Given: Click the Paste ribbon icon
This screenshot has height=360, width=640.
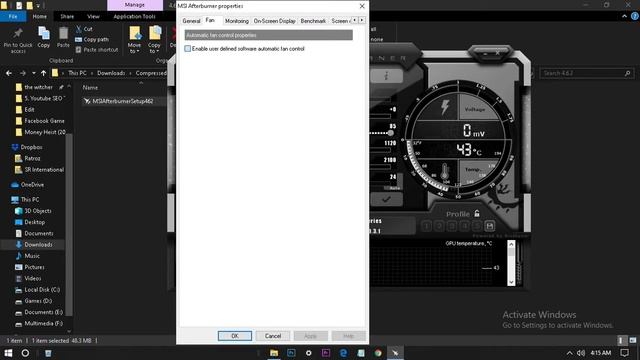Looking at the screenshot, I should pos(63,38).
